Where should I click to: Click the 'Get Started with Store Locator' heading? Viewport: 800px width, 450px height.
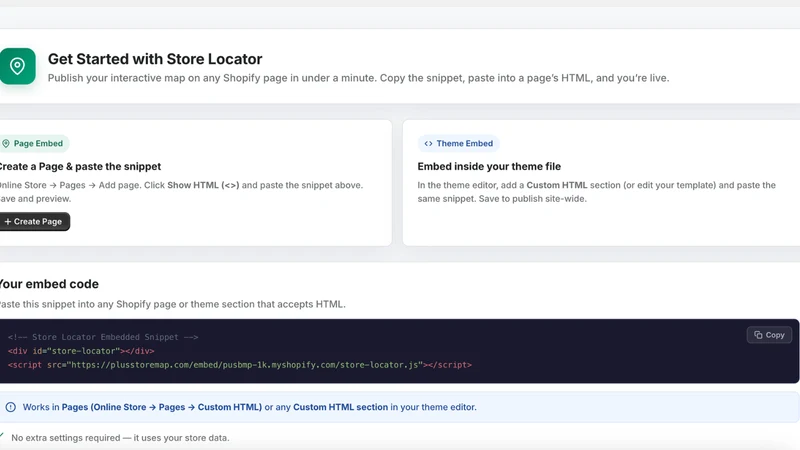[155, 59]
